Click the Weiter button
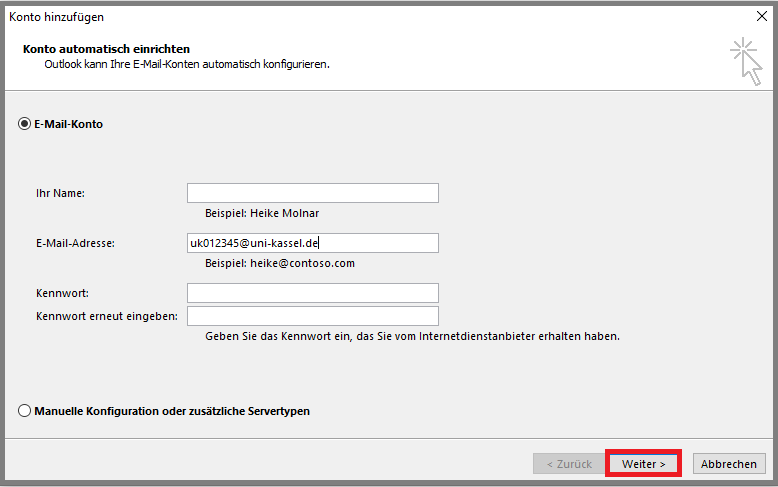This screenshot has width=778, height=487. pos(643,464)
